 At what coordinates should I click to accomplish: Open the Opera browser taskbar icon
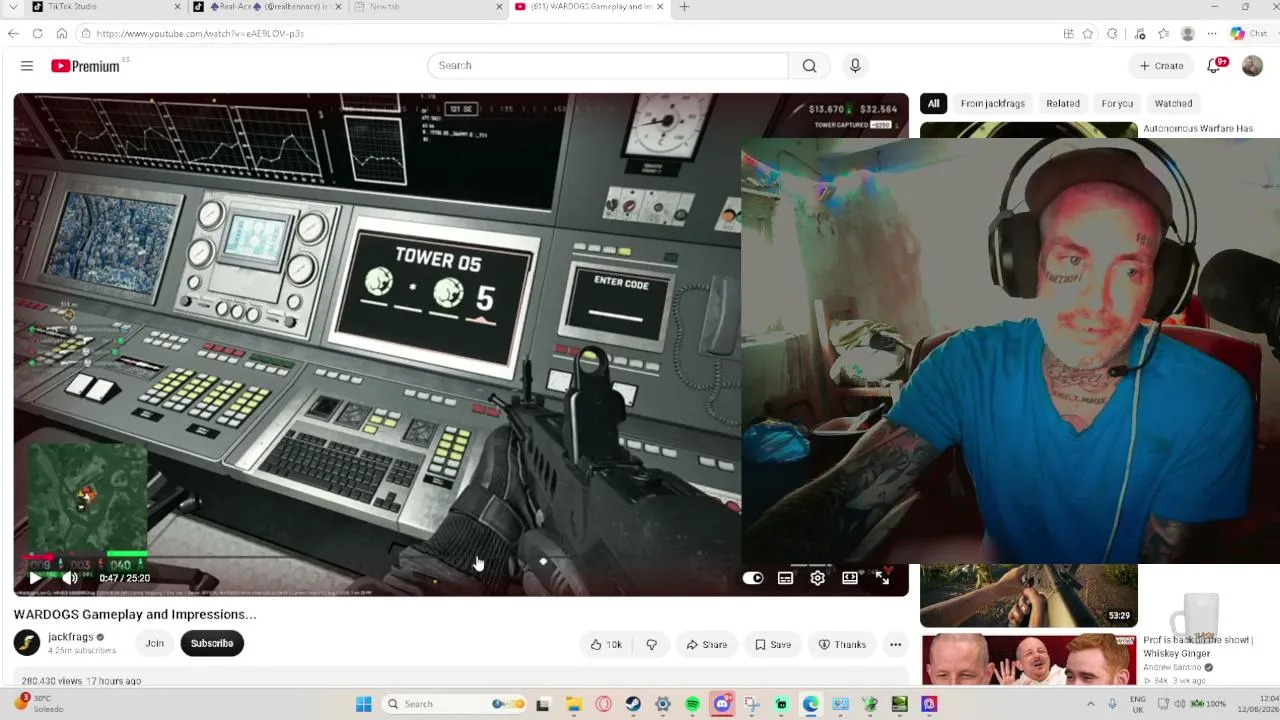[603, 704]
